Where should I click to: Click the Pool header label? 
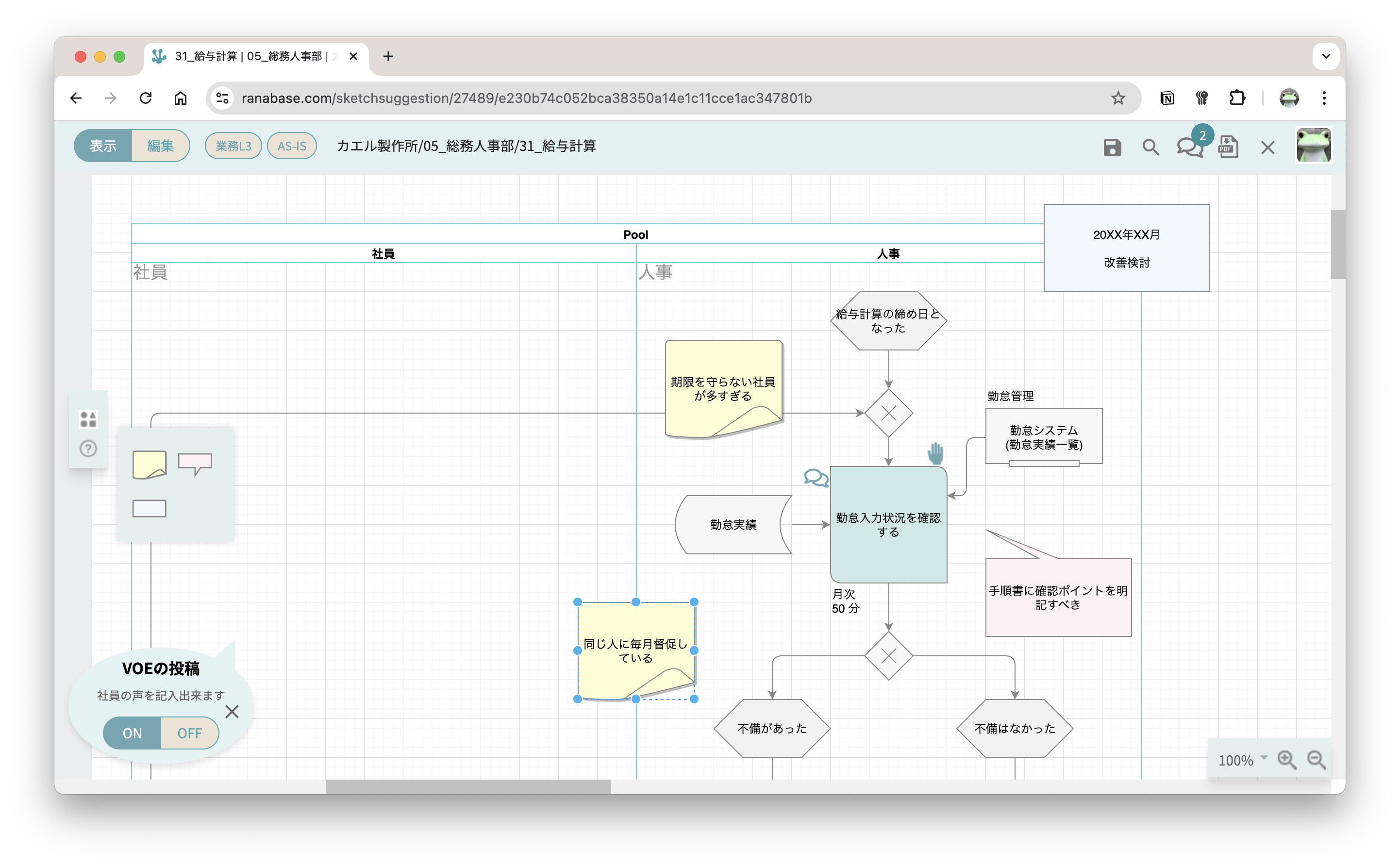pyautogui.click(x=635, y=234)
